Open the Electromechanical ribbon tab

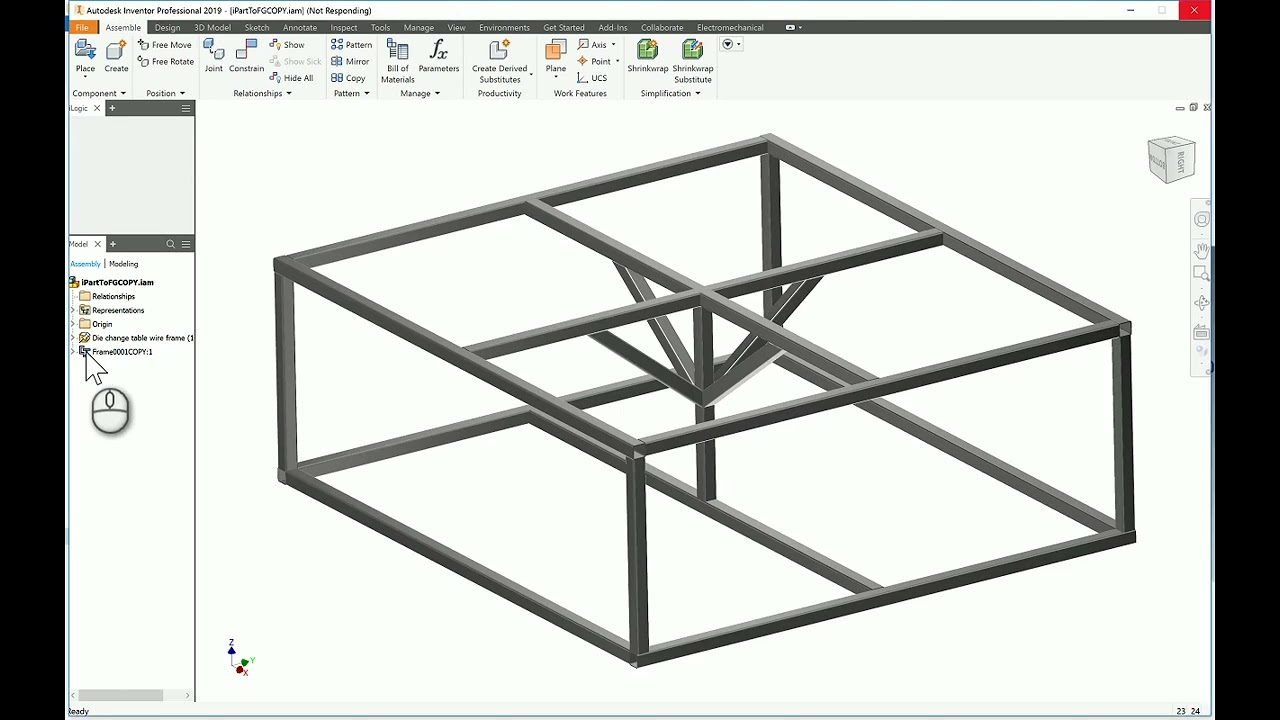point(730,27)
